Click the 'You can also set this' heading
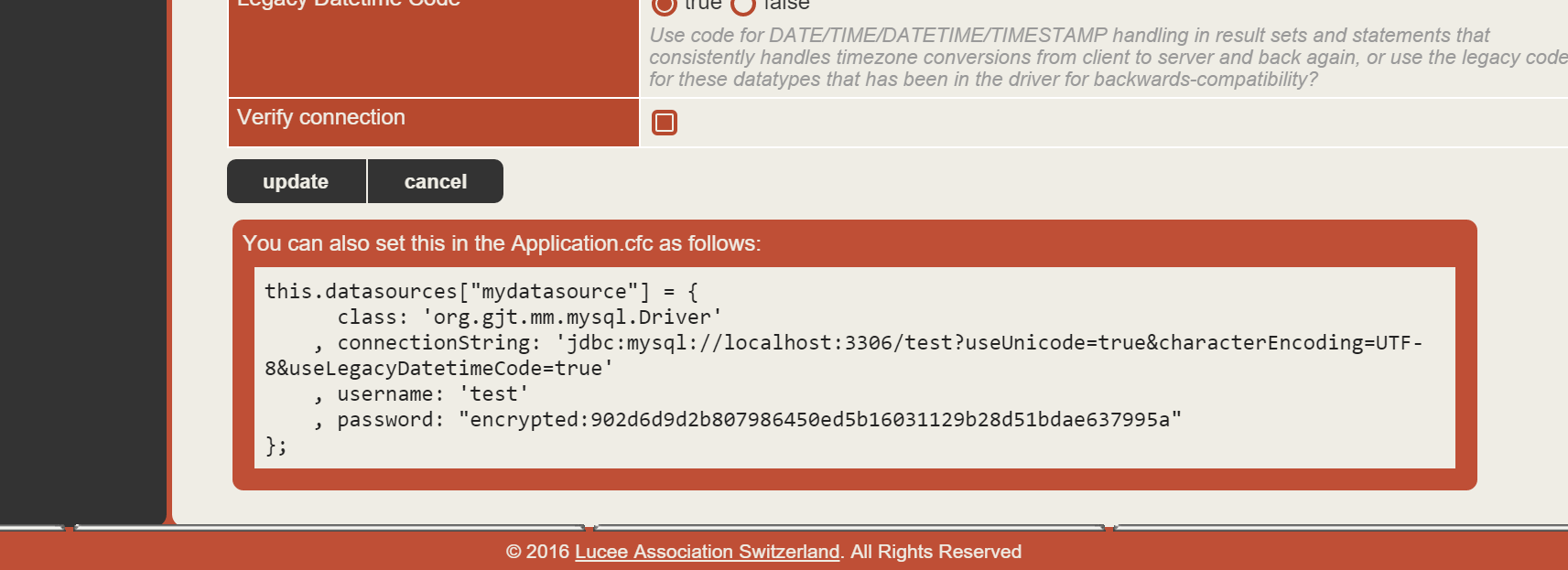 pyautogui.click(x=502, y=243)
